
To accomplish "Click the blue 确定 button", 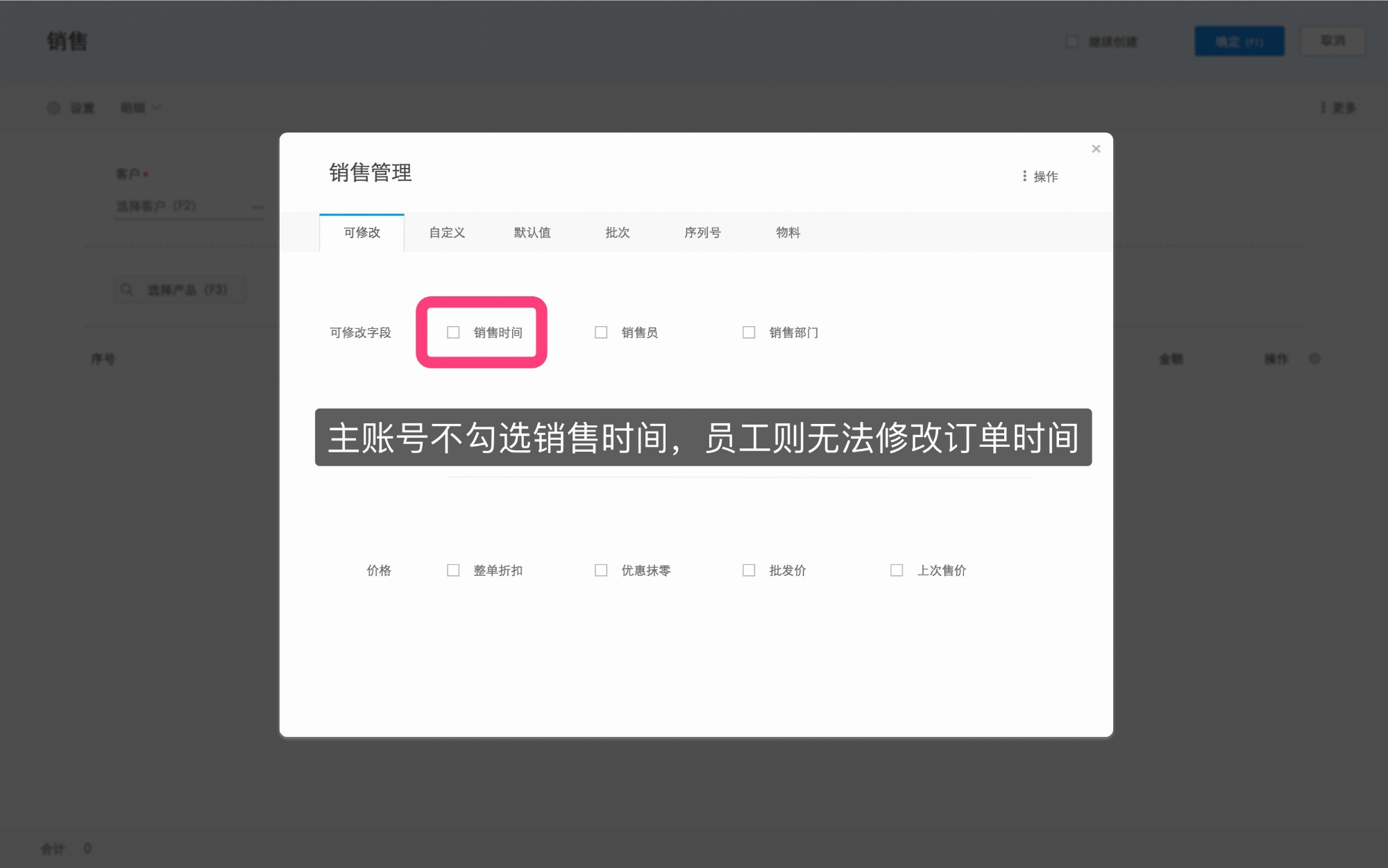I will pyautogui.click(x=1239, y=42).
